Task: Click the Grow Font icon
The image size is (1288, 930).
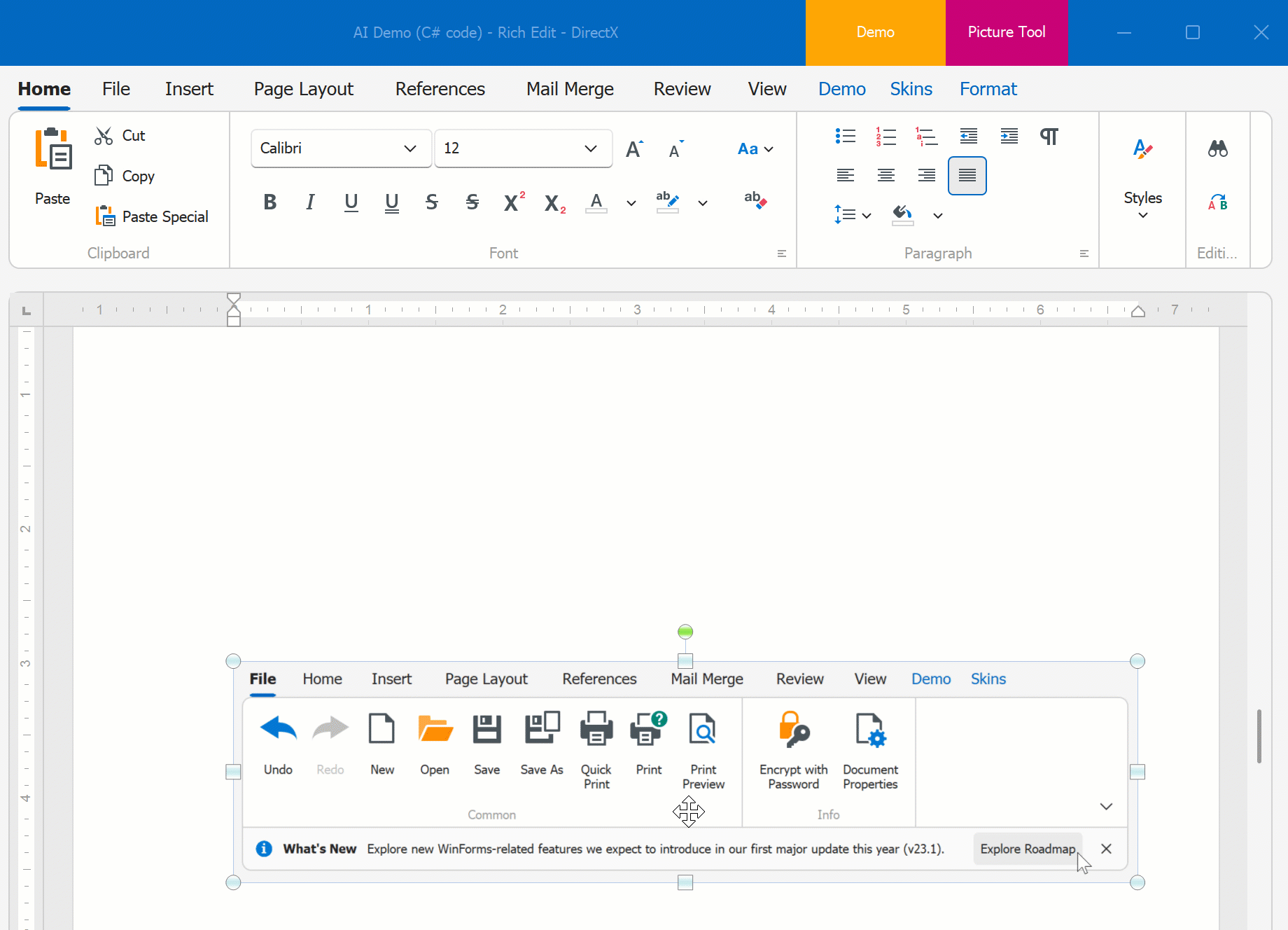Action: (x=634, y=149)
